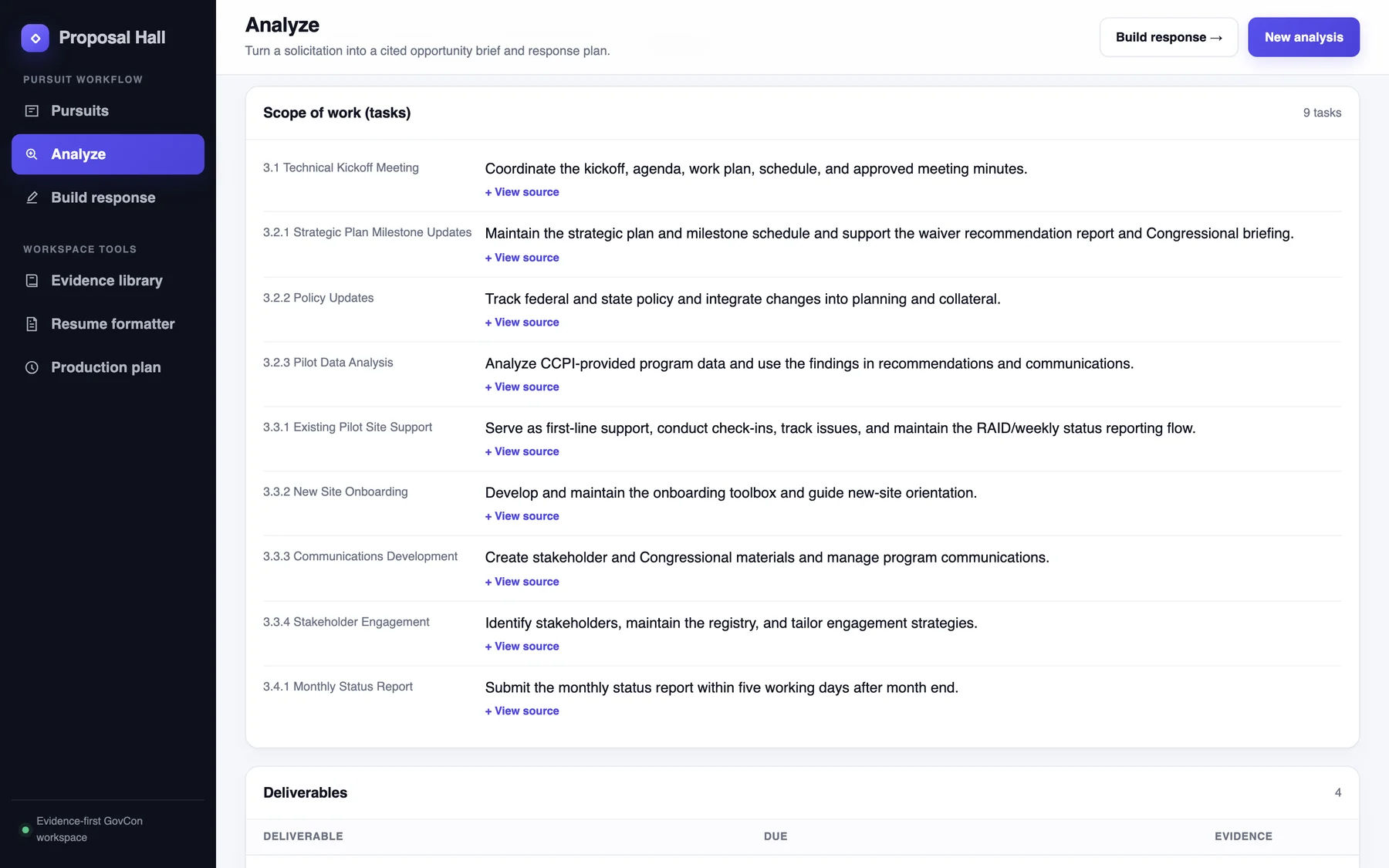The image size is (1389, 868).
Task: Expand View source for Pilot Data Analysis
Action: tap(522, 387)
